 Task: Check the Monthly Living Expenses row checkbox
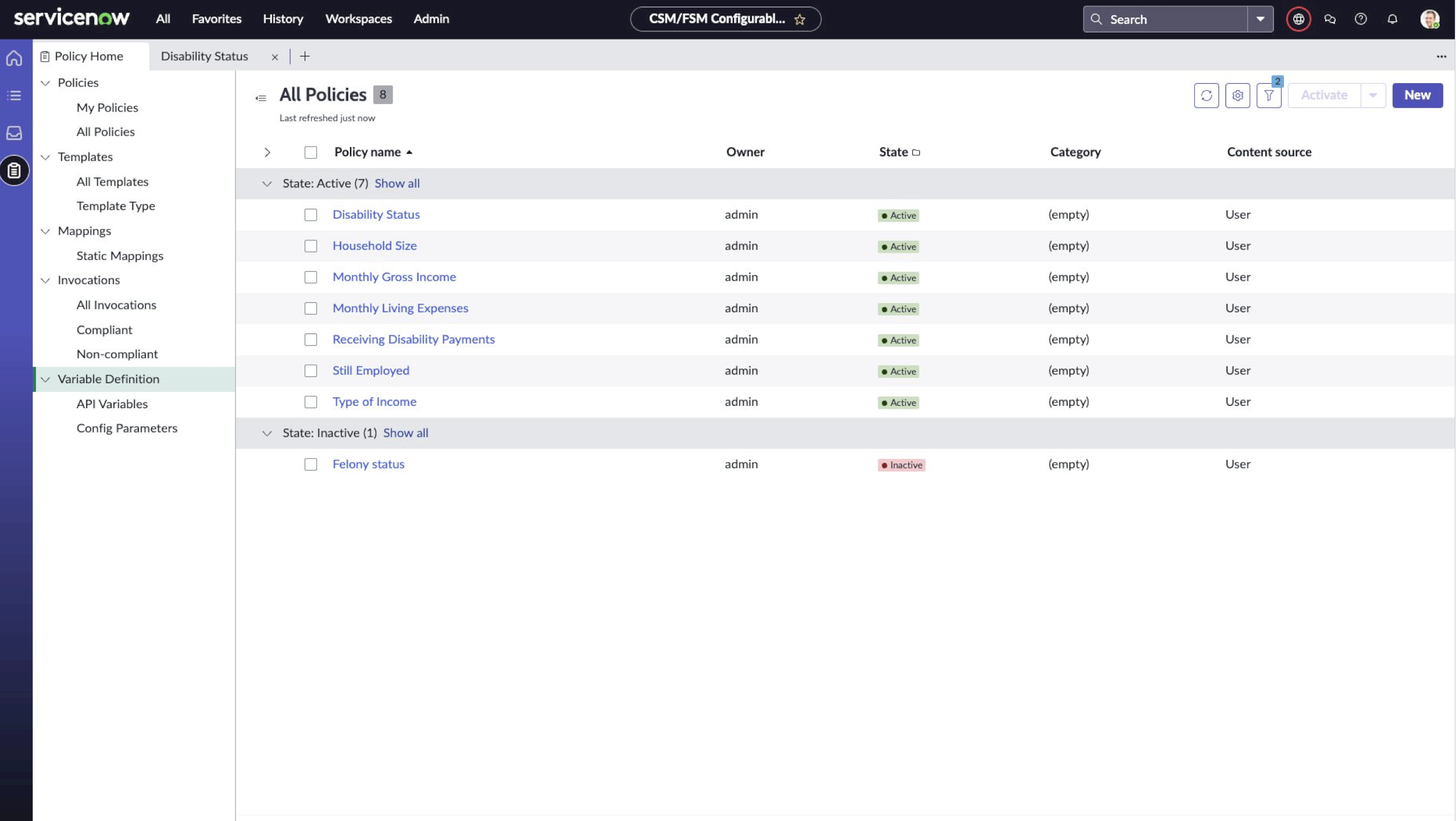[x=311, y=308]
